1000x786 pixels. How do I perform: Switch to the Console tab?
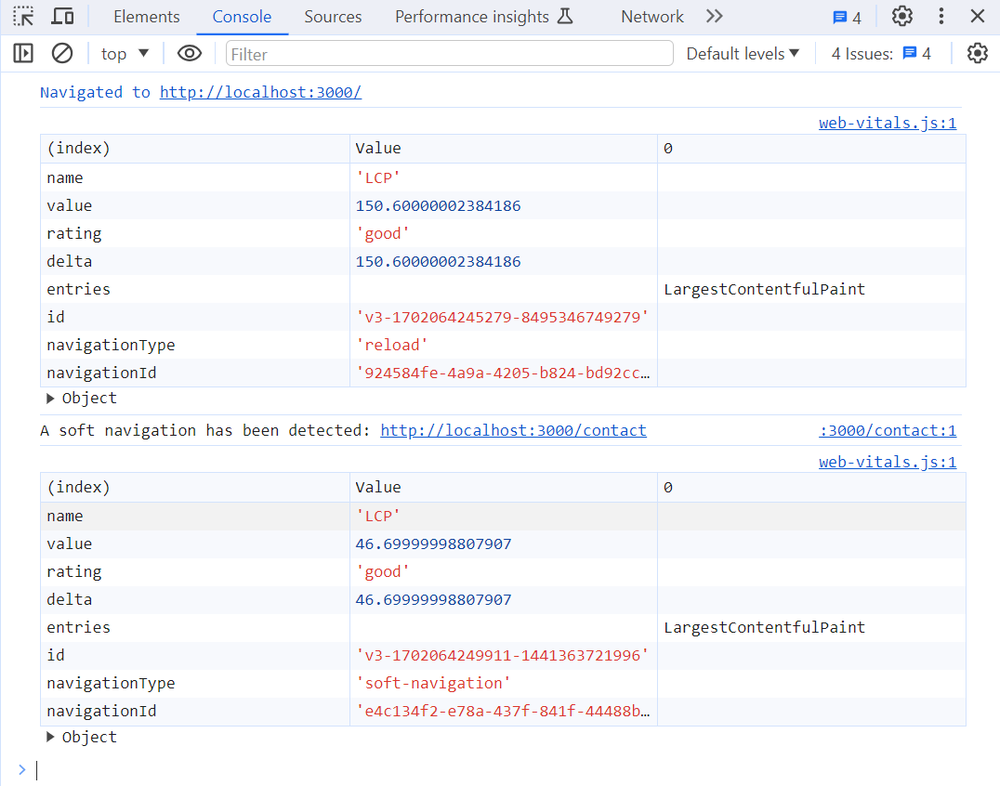click(242, 17)
